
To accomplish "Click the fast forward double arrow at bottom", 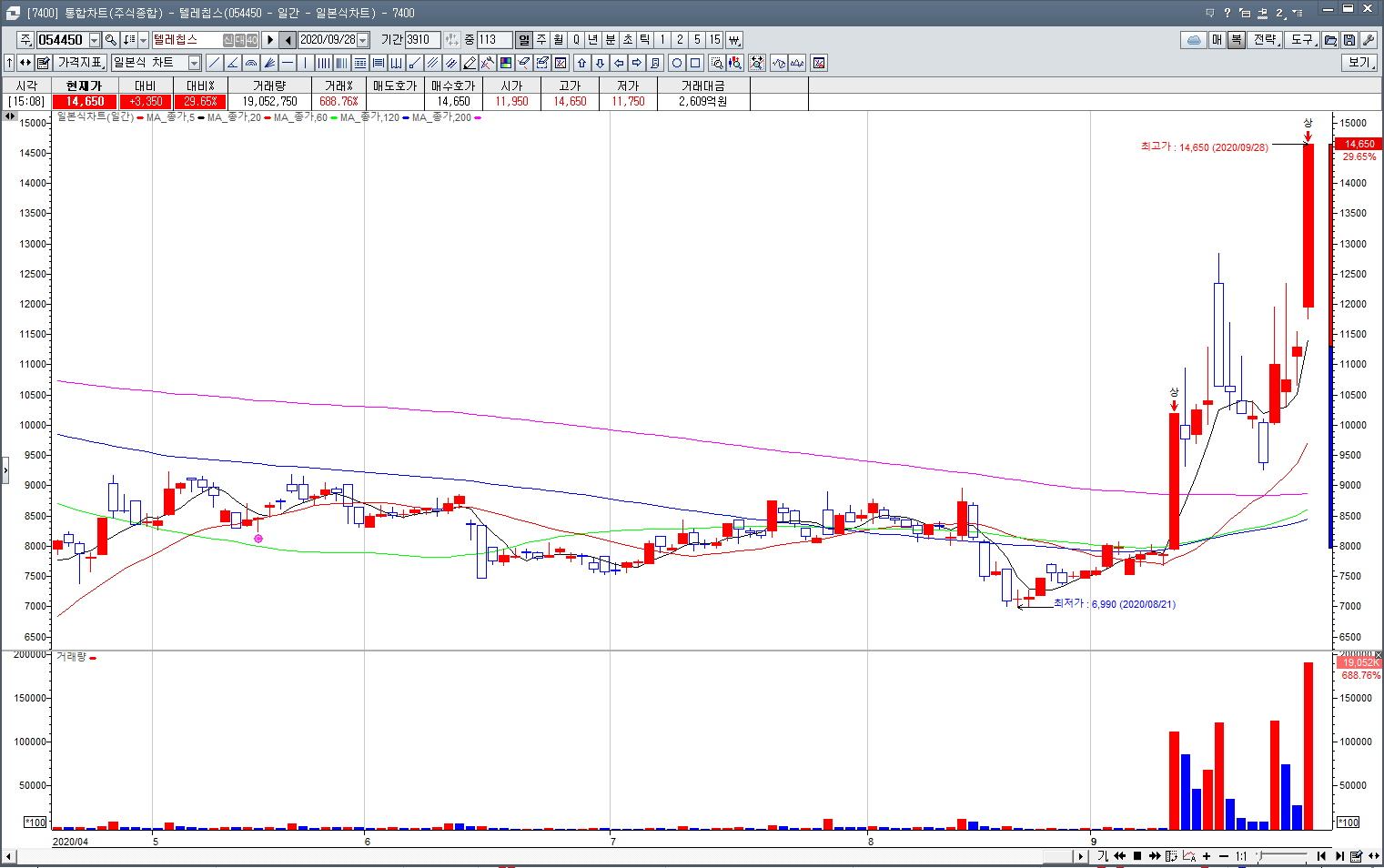I will [1155, 856].
